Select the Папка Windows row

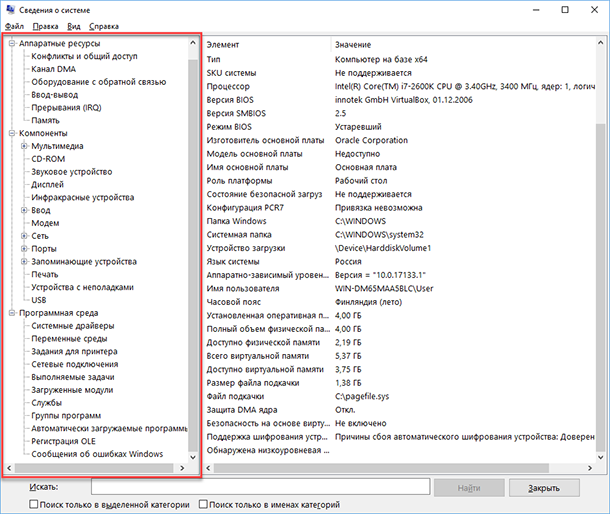(x=400, y=221)
